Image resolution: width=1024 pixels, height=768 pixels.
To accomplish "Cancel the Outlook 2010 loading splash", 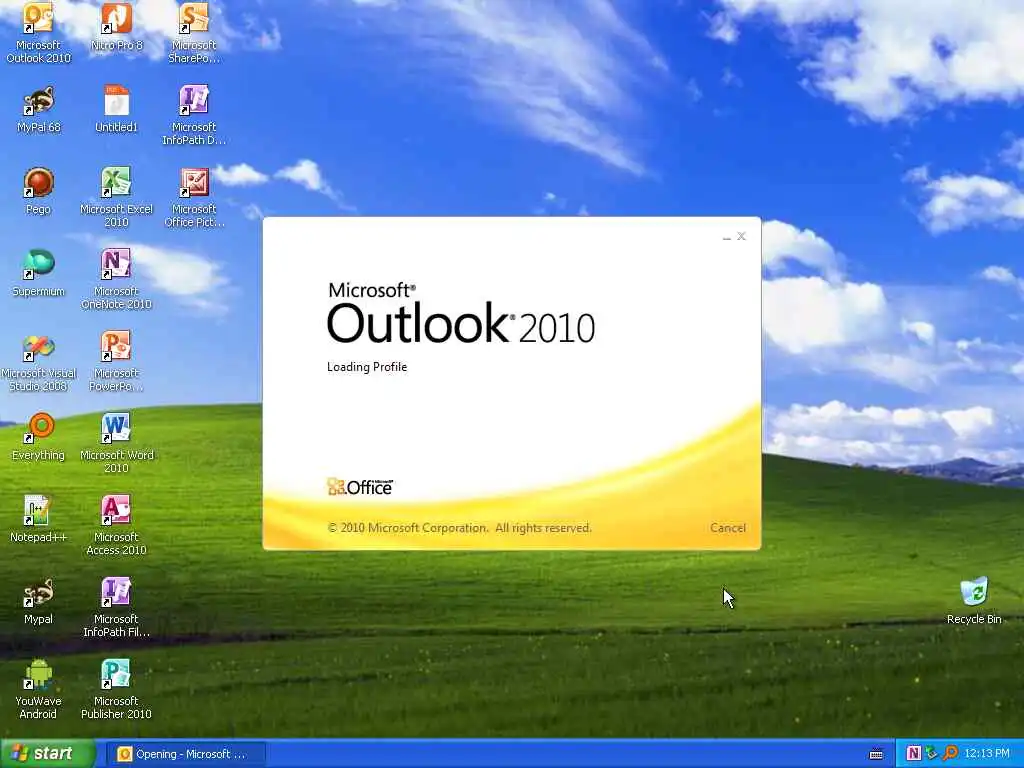I will (x=728, y=528).
